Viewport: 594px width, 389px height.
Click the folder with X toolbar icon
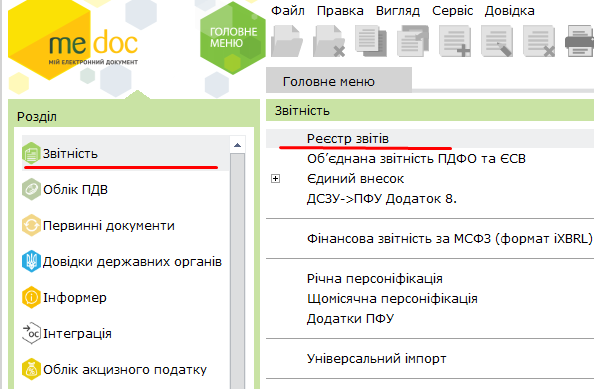[x=329, y=41]
